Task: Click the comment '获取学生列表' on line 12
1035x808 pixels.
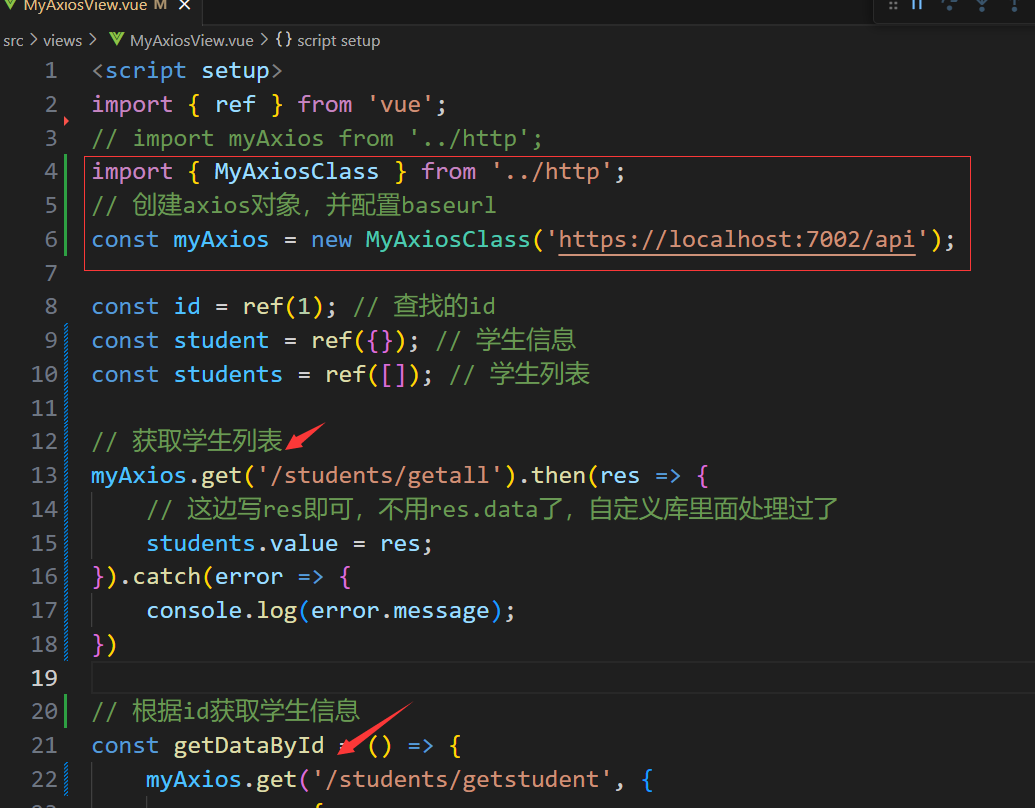Action: [x=207, y=441]
